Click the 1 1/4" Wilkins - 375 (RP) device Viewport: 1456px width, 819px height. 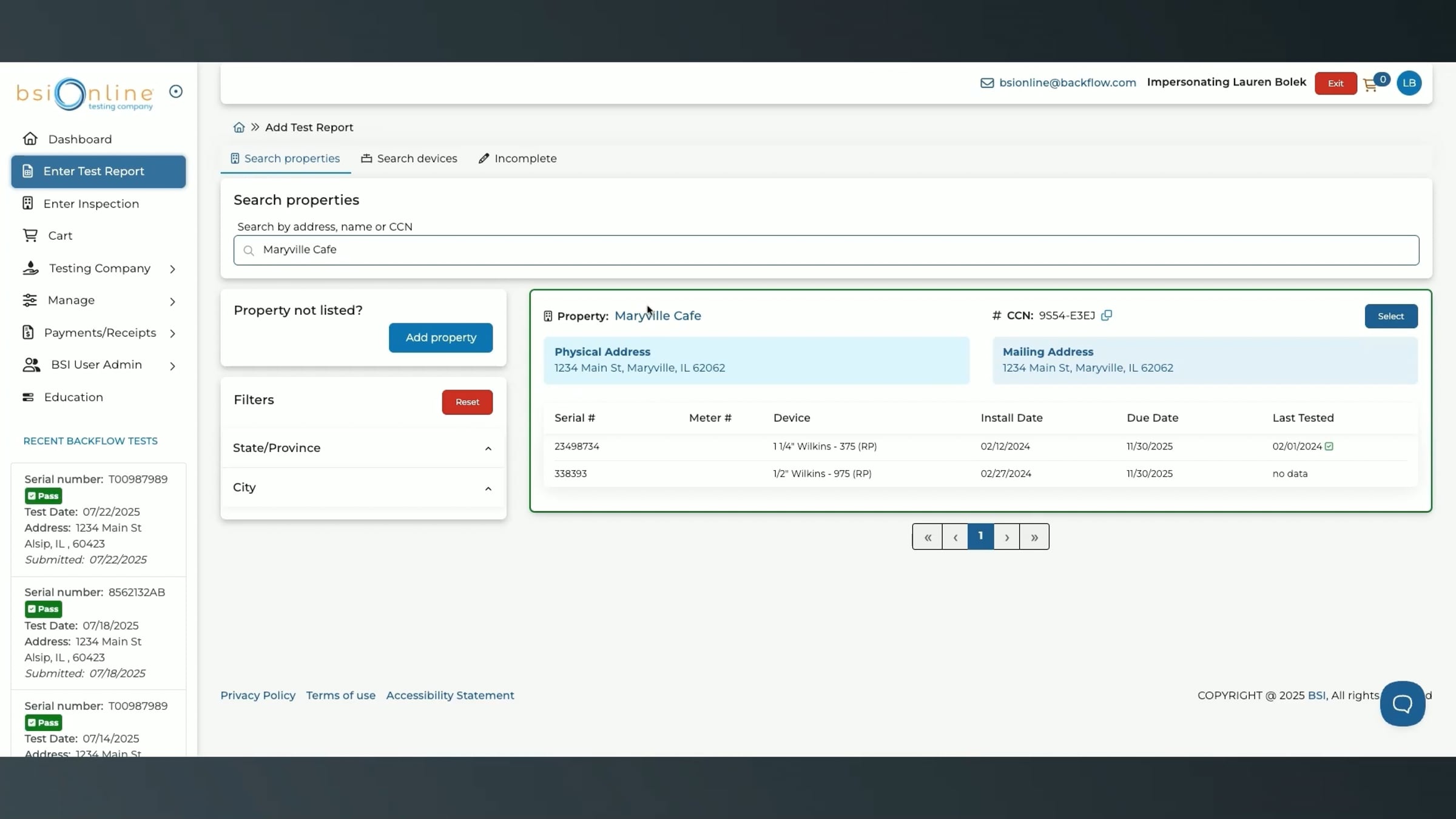[824, 447]
